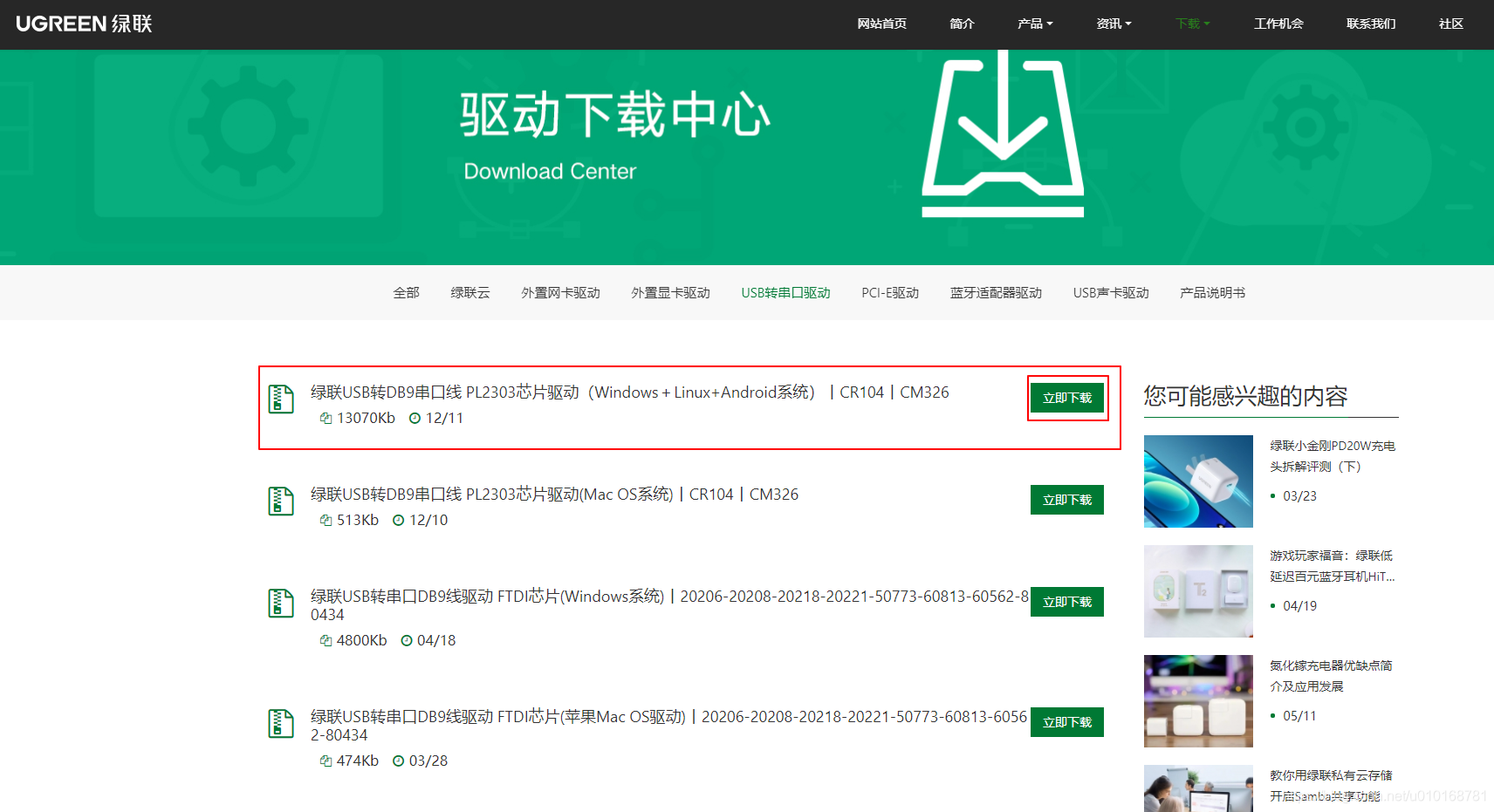Select the 全部 category tab
This screenshot has height=812, width=1494.
tap(407, 293)
